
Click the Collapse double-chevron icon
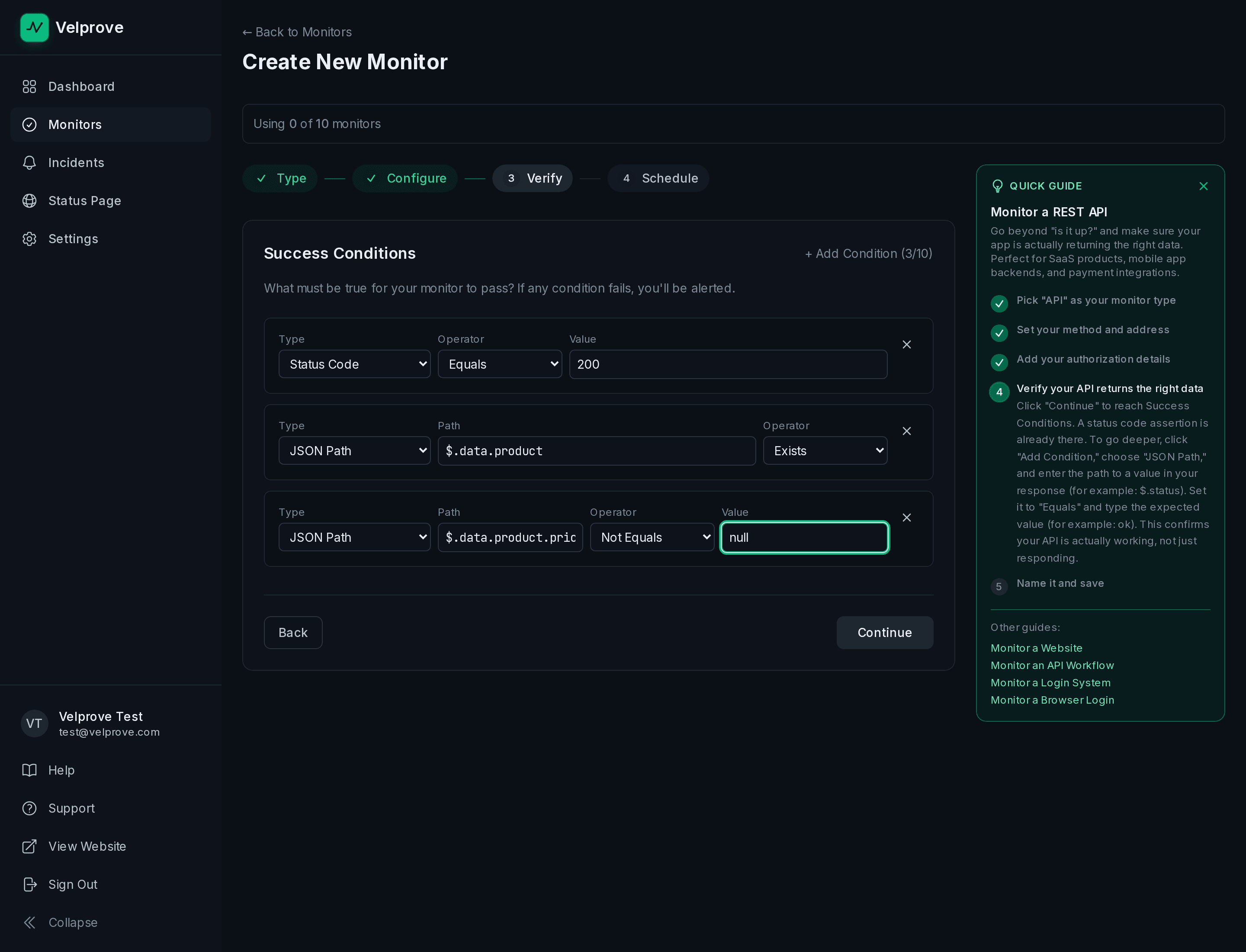tap(29, 922)
